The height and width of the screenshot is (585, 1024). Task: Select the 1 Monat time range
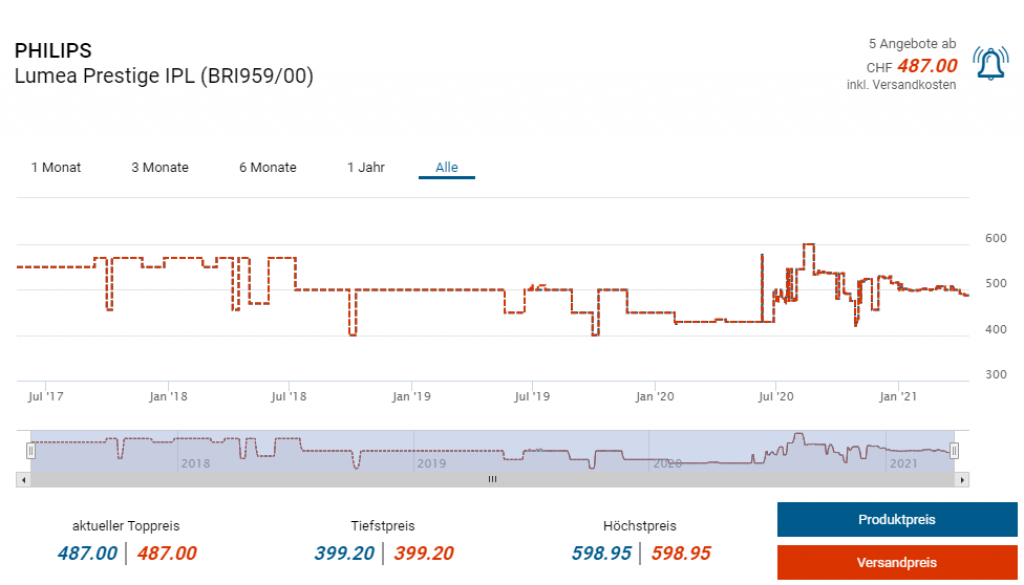56,167
